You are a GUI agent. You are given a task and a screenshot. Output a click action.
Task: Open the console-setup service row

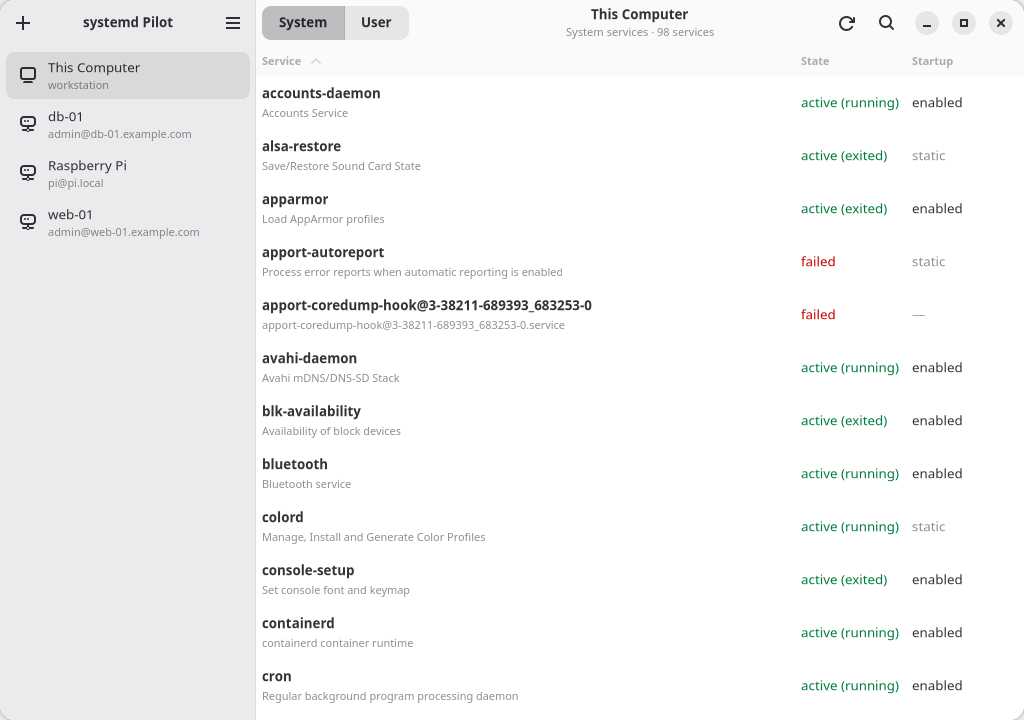[x=639, y=579]
